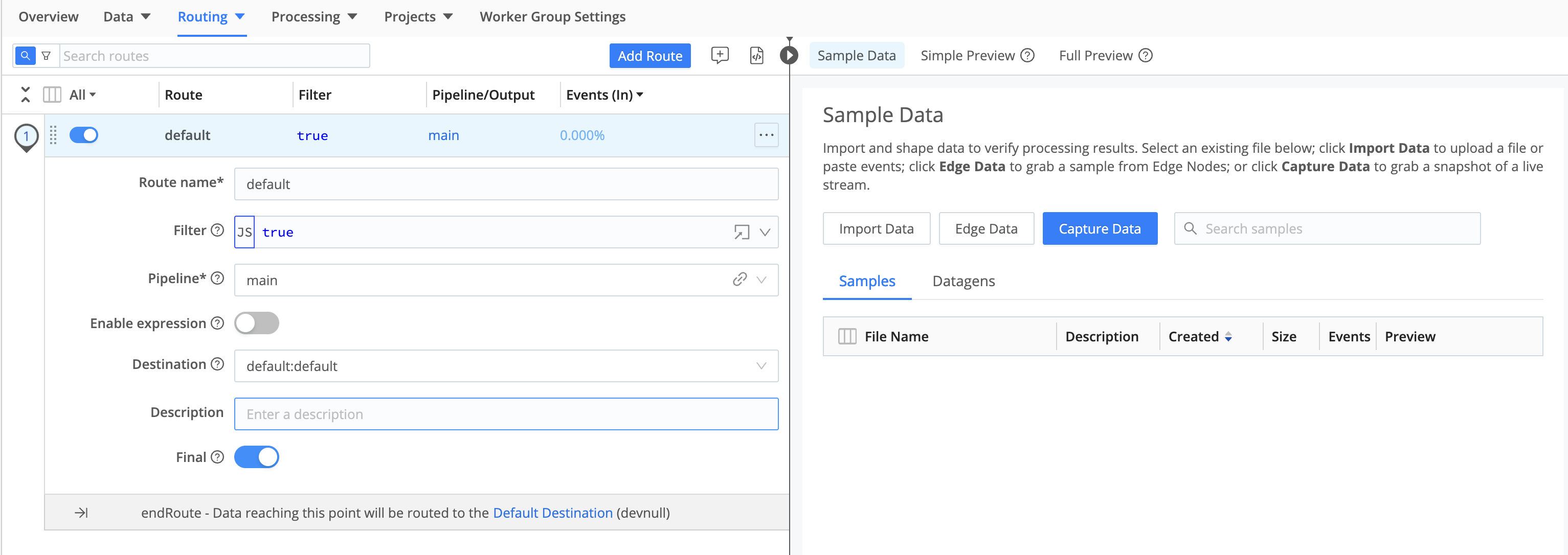Viewport: 1568px width, 555px height.
Task: Open the Events (In) column dropdown
Action: coord(640,95)
